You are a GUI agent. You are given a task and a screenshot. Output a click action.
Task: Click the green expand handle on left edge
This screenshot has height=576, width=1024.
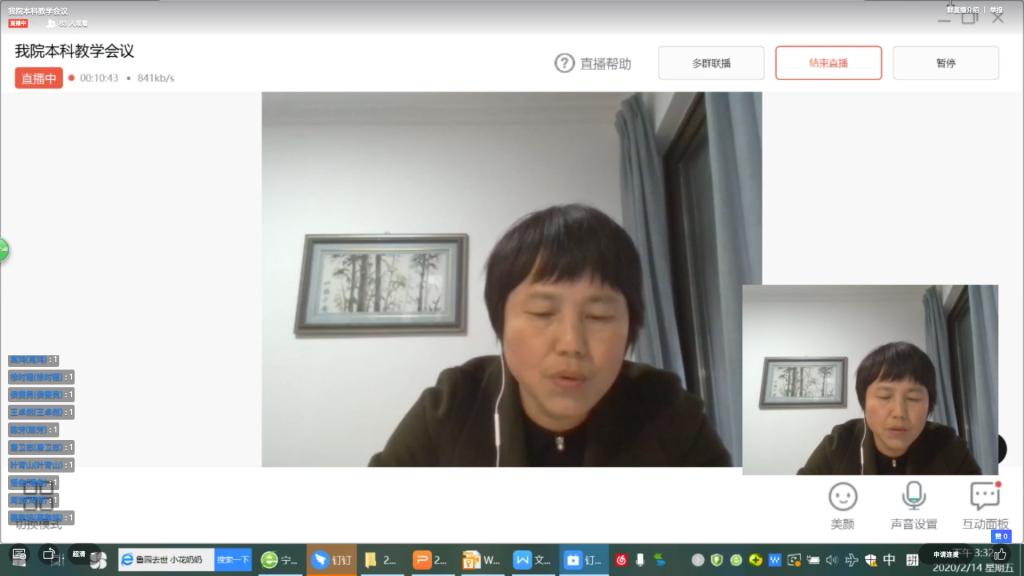point(4,250)
